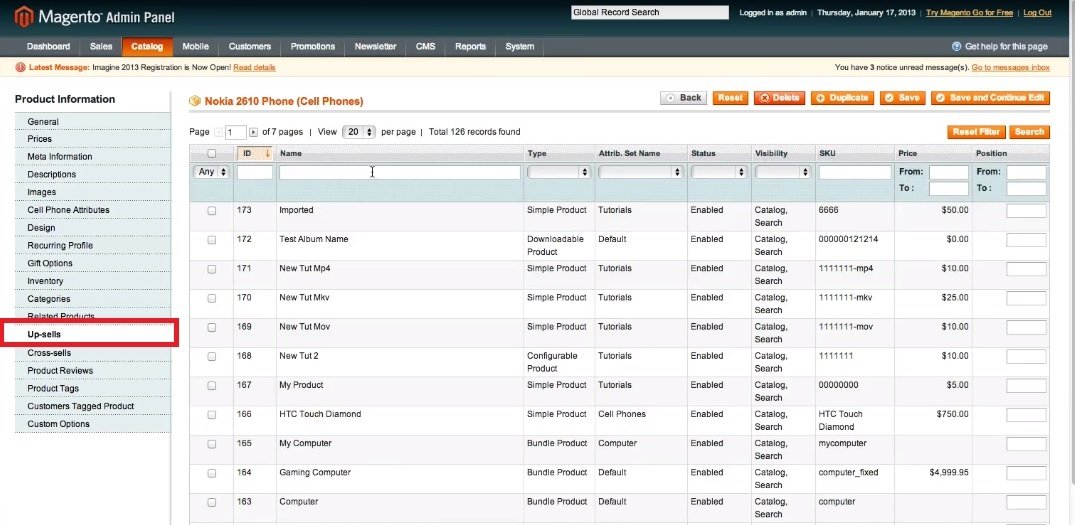Click the Back button
The height and width of the screenshot is (525, 1075).
pos(684,98)
